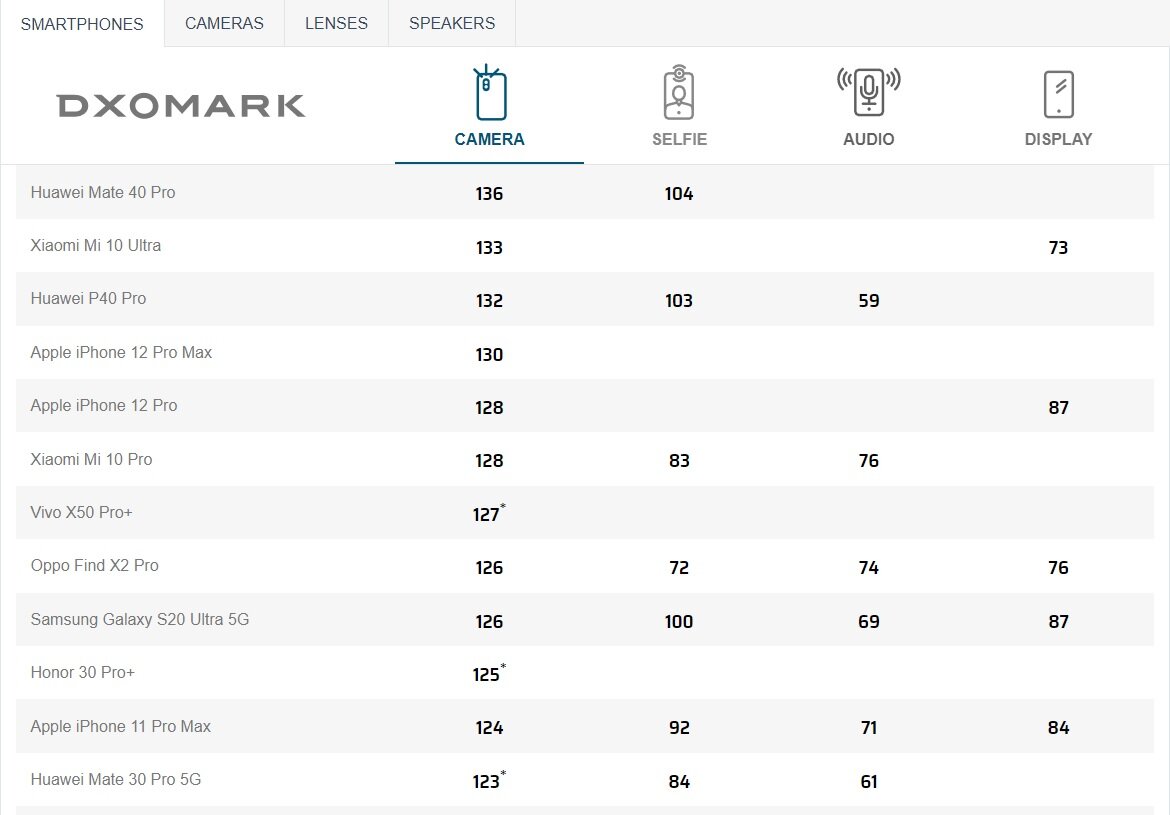Click Mate 40 Pro selfie score 104
This screenshot has height=815, width=1170.
click(679, 194)
